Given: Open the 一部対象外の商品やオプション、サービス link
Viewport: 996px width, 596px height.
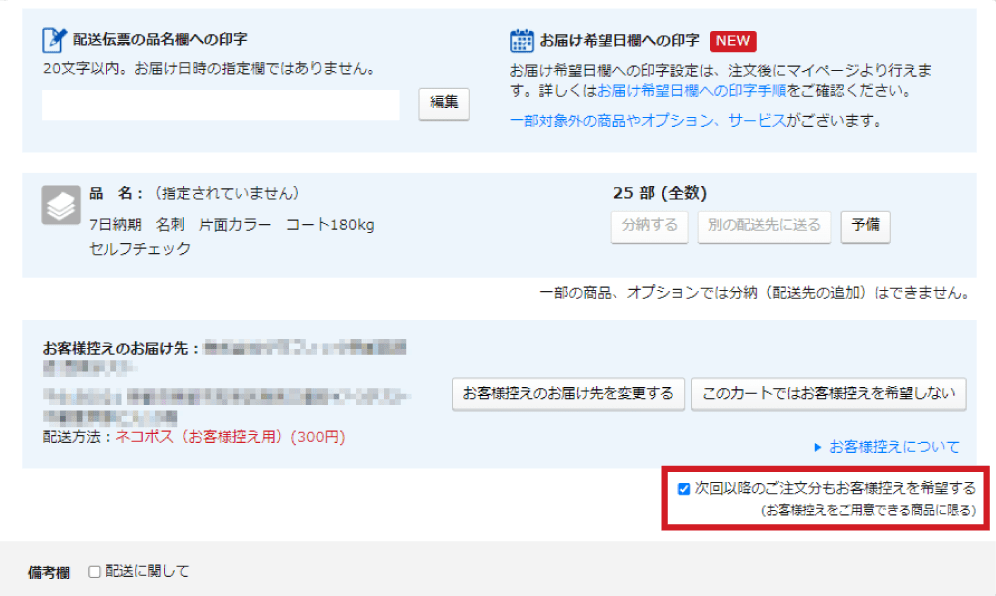Looking at the screenshot, I should pos(646,121).
